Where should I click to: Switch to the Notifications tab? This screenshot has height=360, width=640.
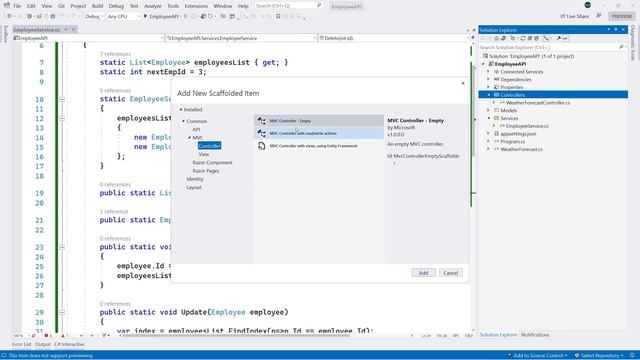click(x=535, y=335)
